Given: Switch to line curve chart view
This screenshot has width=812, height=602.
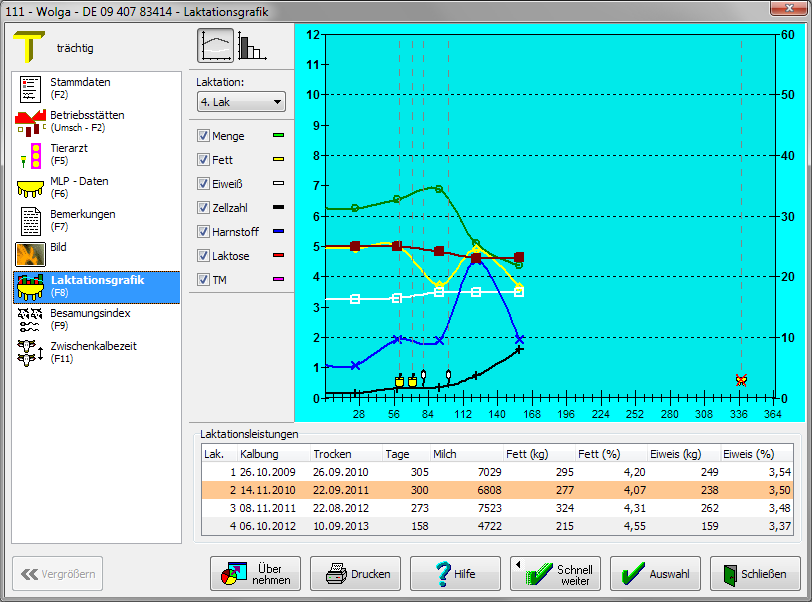Looking at the screenshot, I should (x=215, y=46).
